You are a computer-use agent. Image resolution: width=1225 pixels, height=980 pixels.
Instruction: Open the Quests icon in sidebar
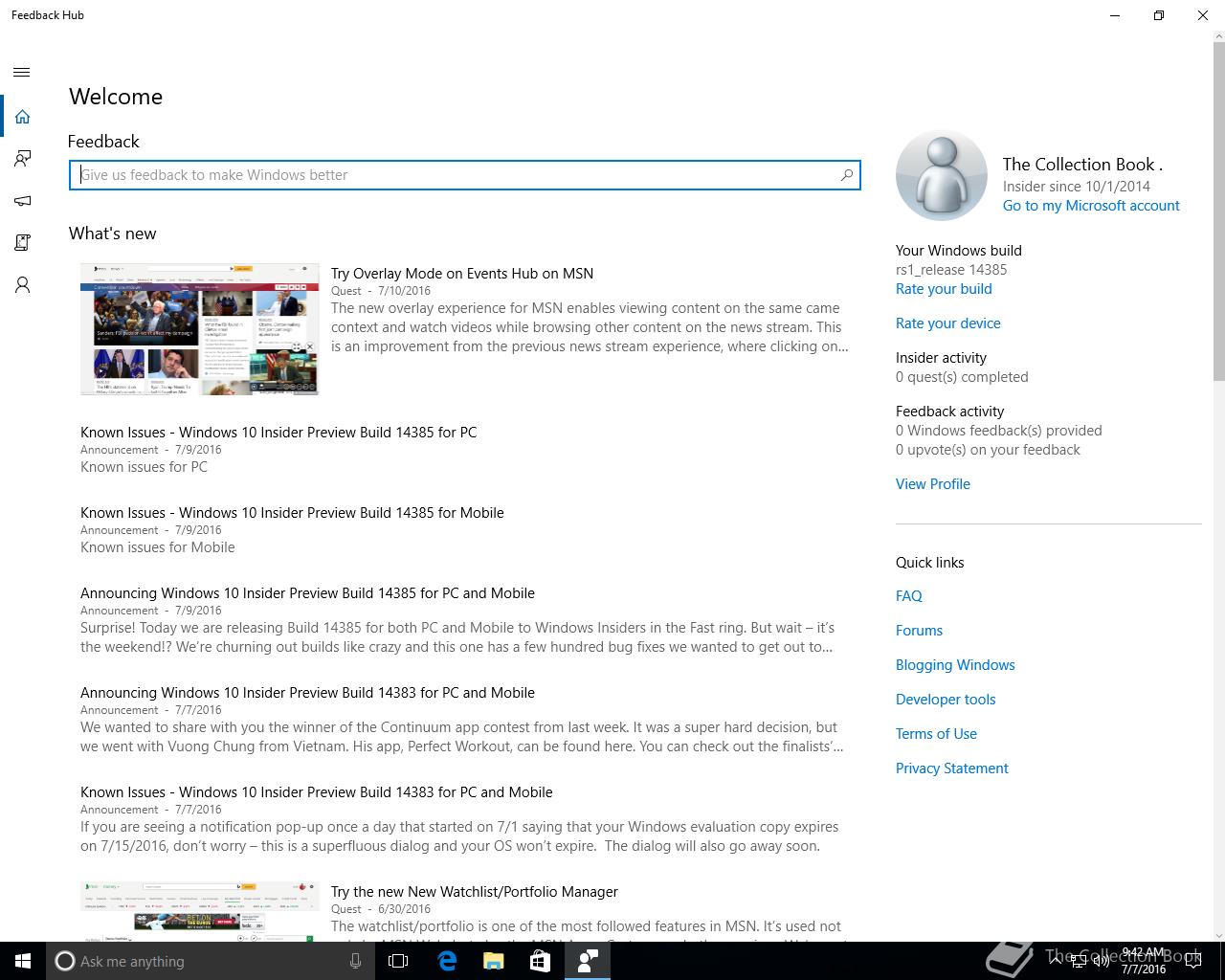[x=22, y=243]
